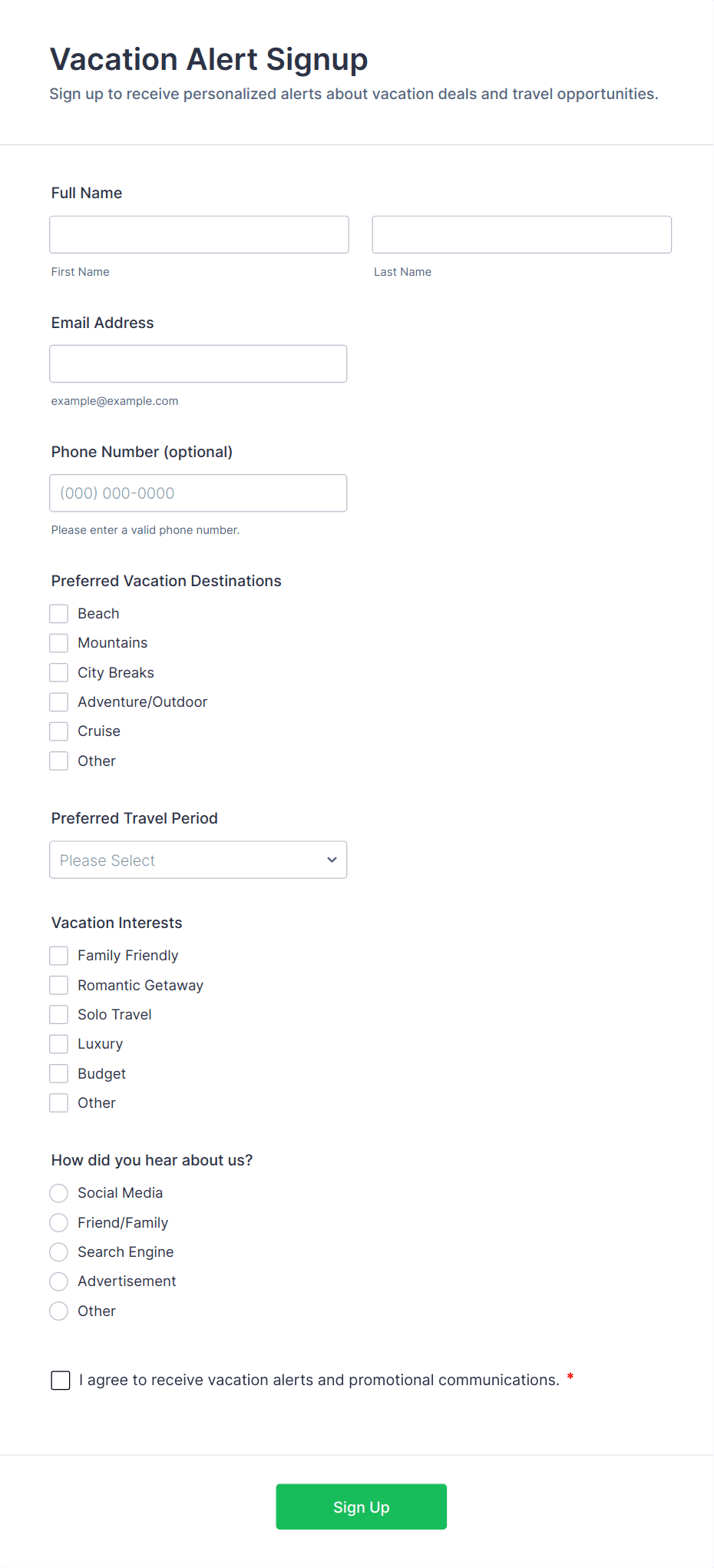Toggle the Cruise checkbox
This screenshot has width=714, height=1568.
point(58,731)
